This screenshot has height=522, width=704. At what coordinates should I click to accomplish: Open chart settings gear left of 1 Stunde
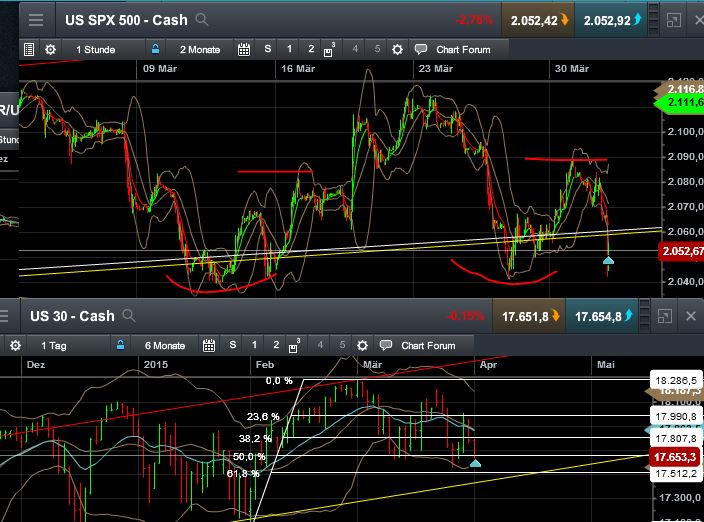50,49
